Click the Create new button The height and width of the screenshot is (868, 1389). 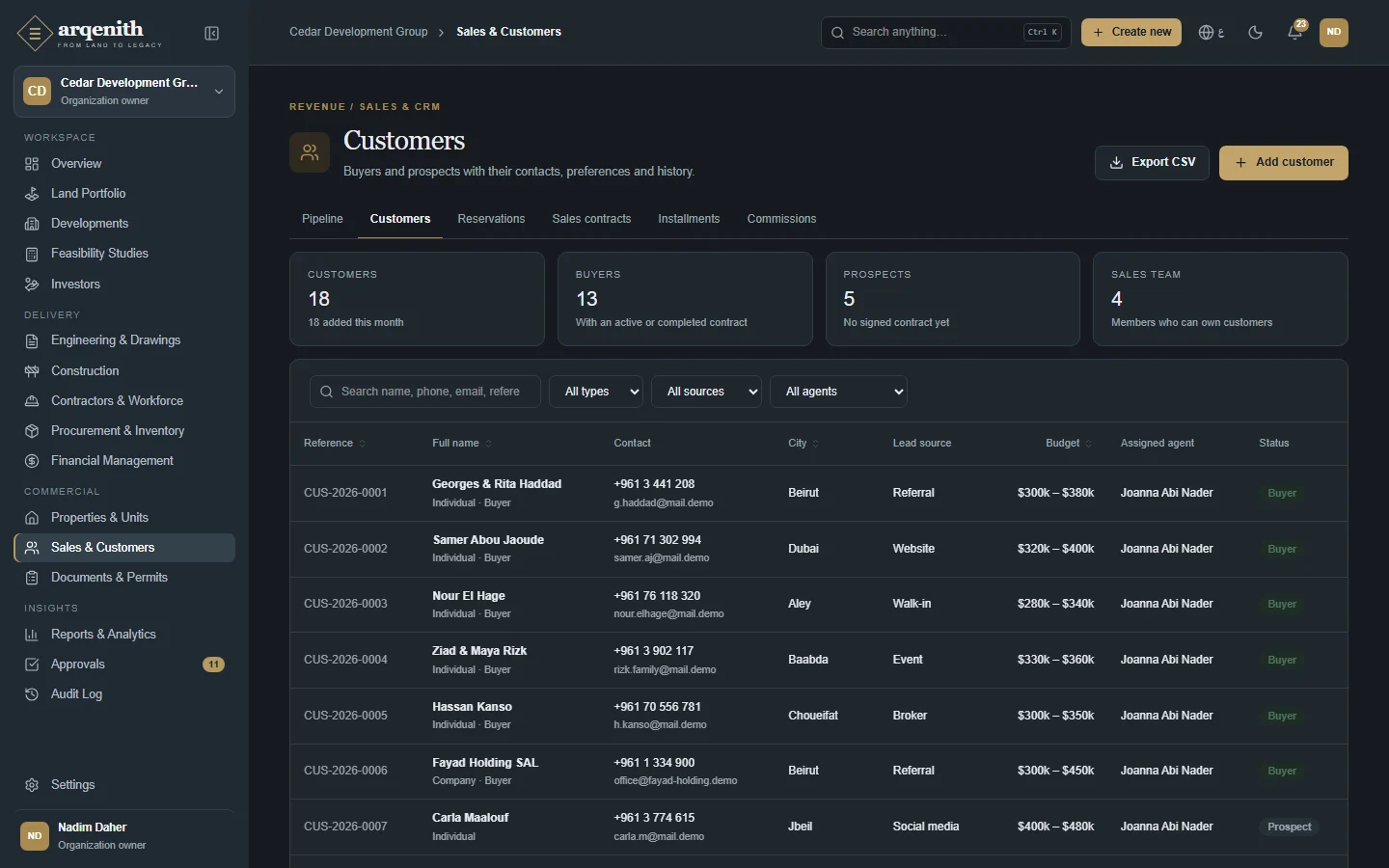[x=1131, y=32]
